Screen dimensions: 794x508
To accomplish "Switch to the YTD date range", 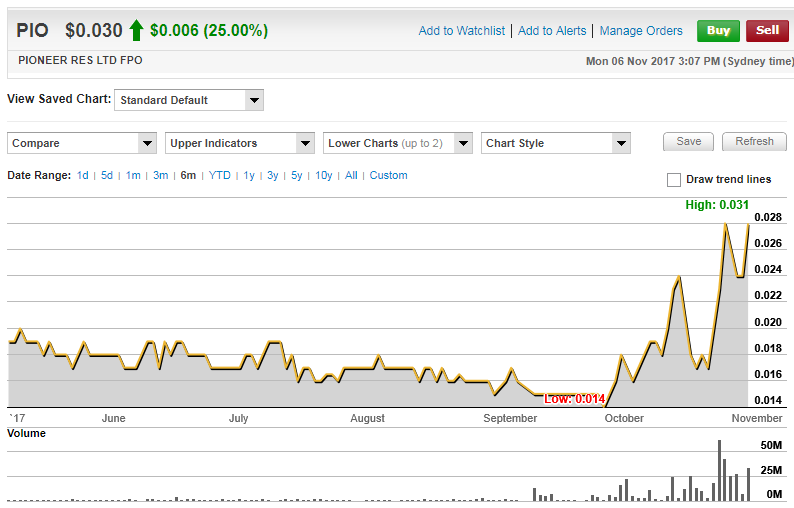I will 219,176.
